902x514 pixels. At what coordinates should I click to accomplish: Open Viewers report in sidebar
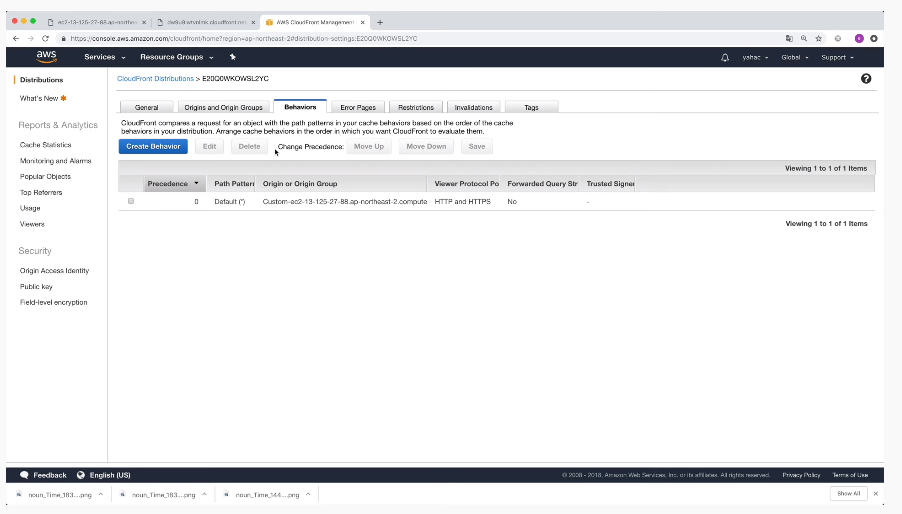point(32,224)
